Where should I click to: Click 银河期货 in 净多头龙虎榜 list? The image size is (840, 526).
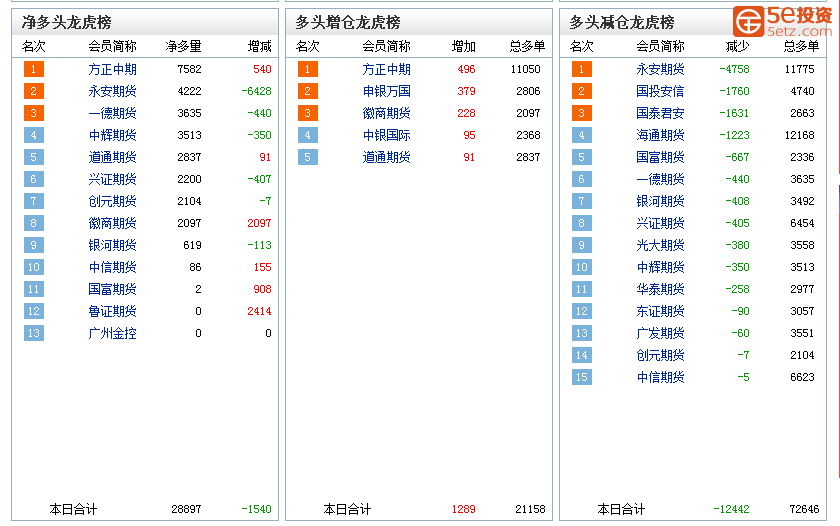[x=112, y=245]
